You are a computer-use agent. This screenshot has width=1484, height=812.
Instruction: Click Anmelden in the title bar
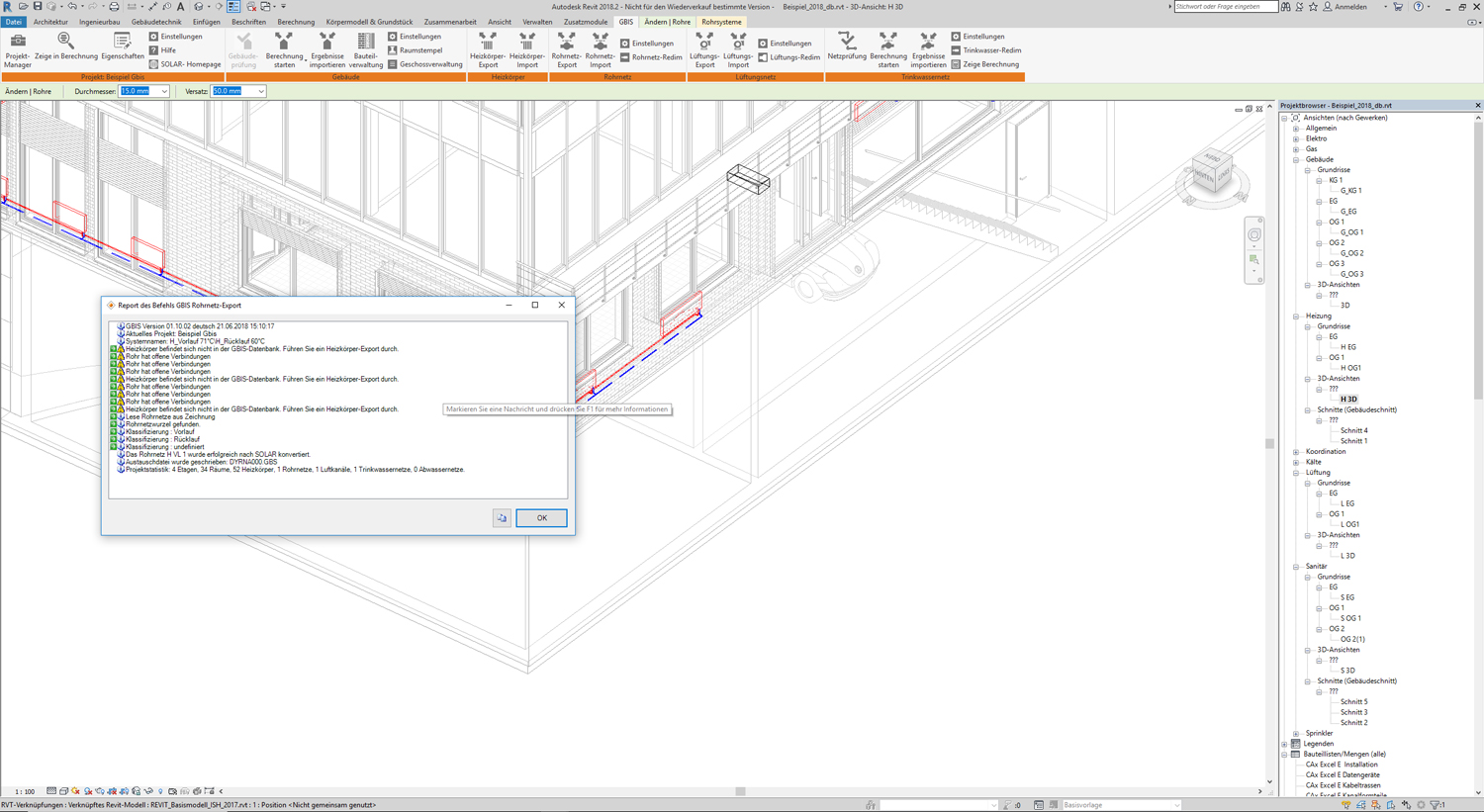click(1351, 7)
